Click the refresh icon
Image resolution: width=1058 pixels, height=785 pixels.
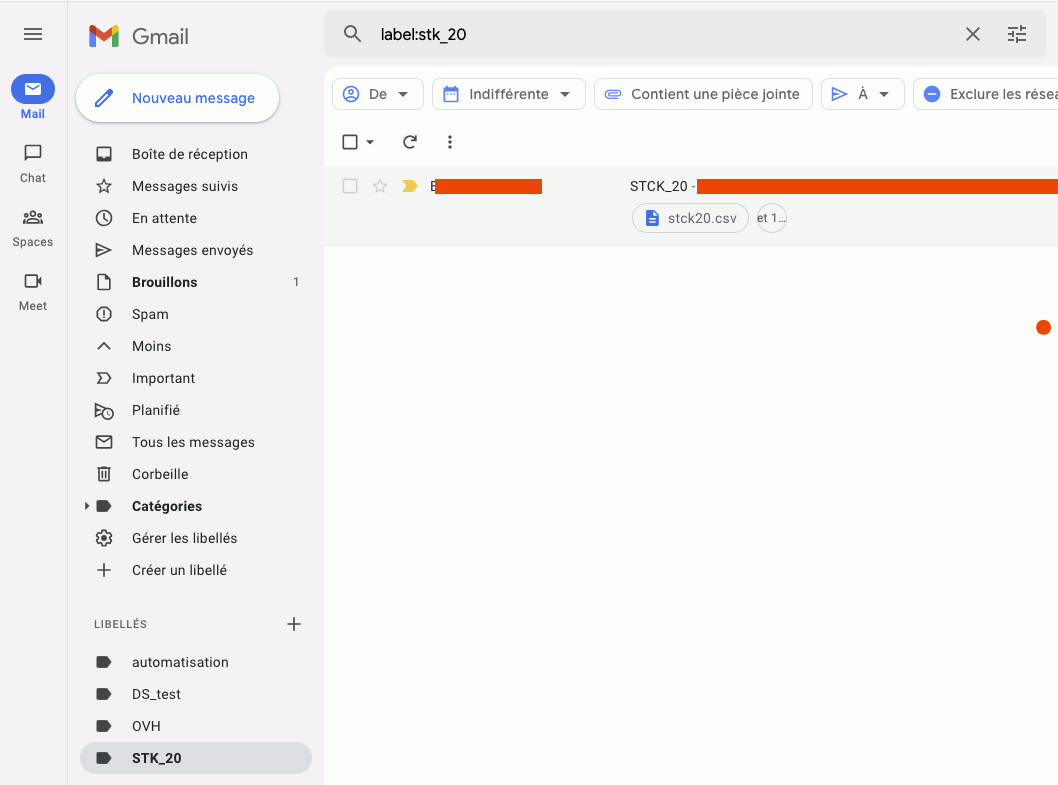click(410, 142)
